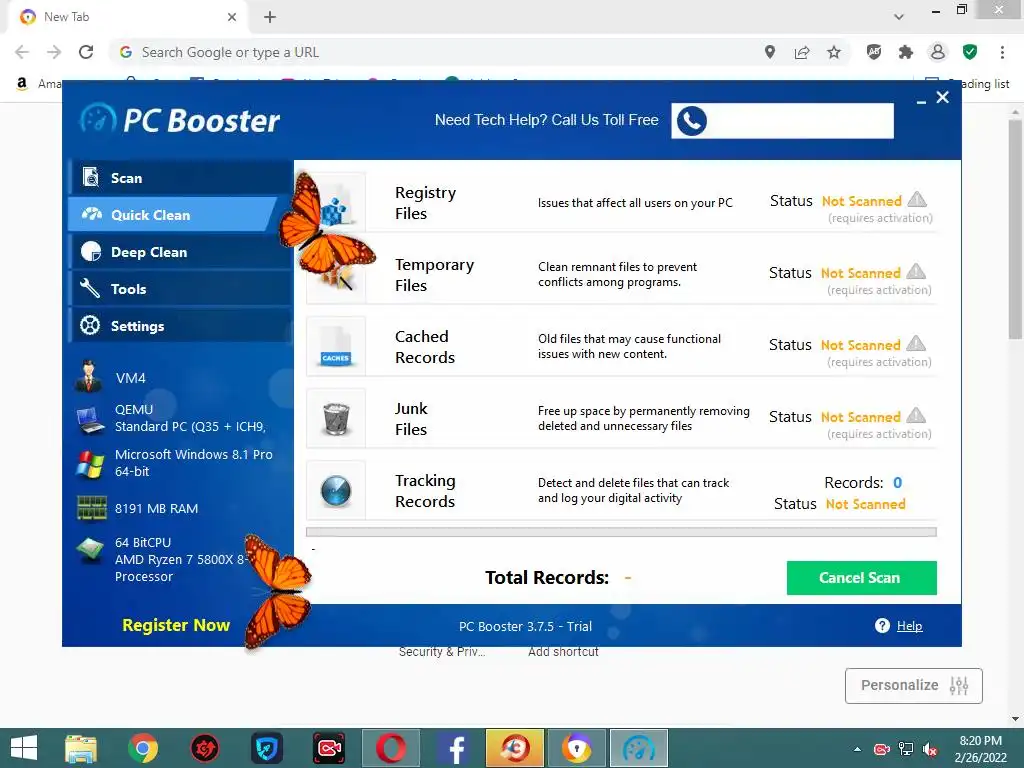Image resolution: width=1024 pixels, height=768 pixels.
Task: Click the CPU processor chip icon
Action: 90,550
